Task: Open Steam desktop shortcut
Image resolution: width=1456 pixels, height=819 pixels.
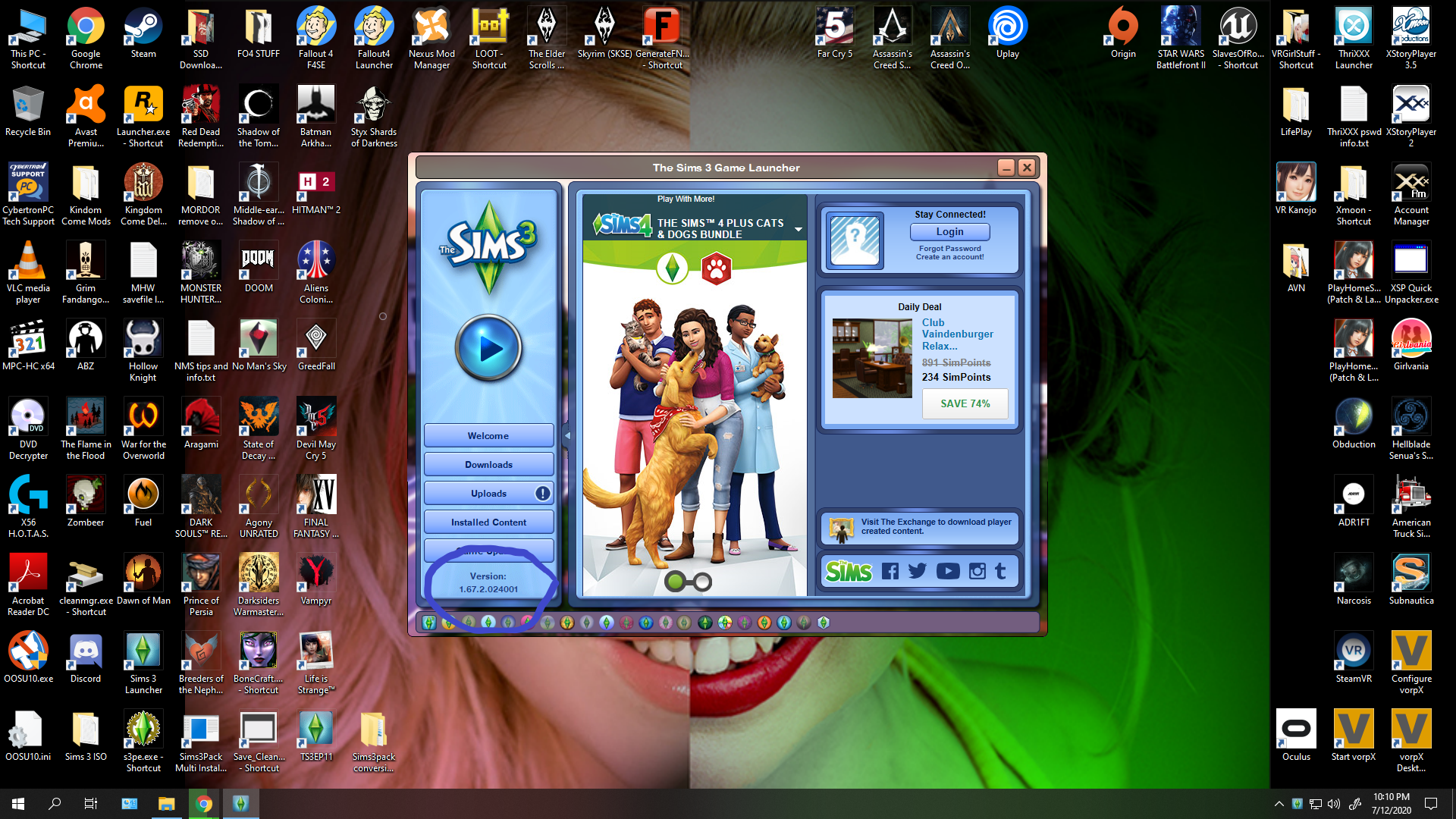Action: point(143,34)
